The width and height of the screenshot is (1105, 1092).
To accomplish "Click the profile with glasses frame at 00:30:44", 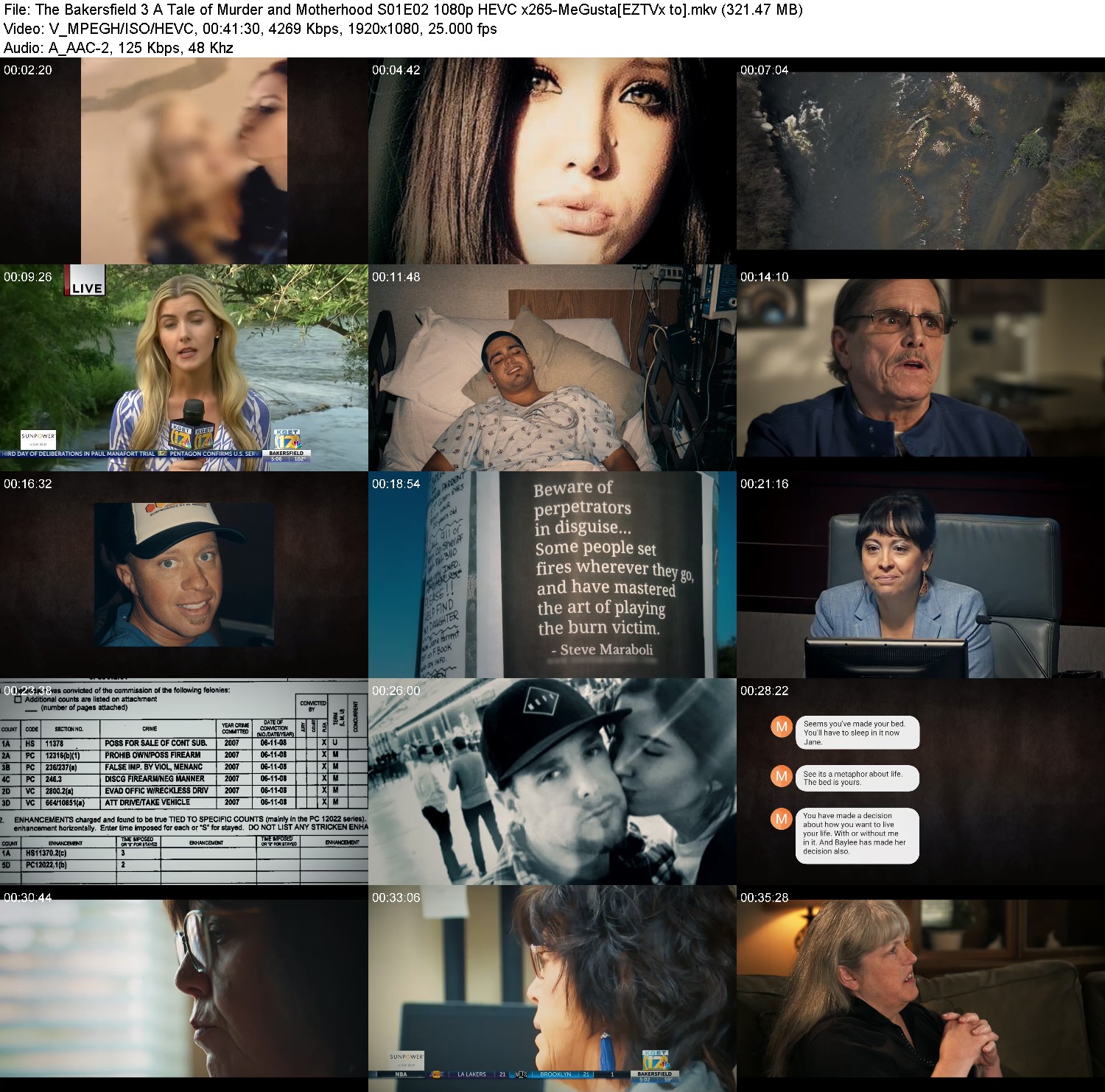I will (x=184, y=988).
